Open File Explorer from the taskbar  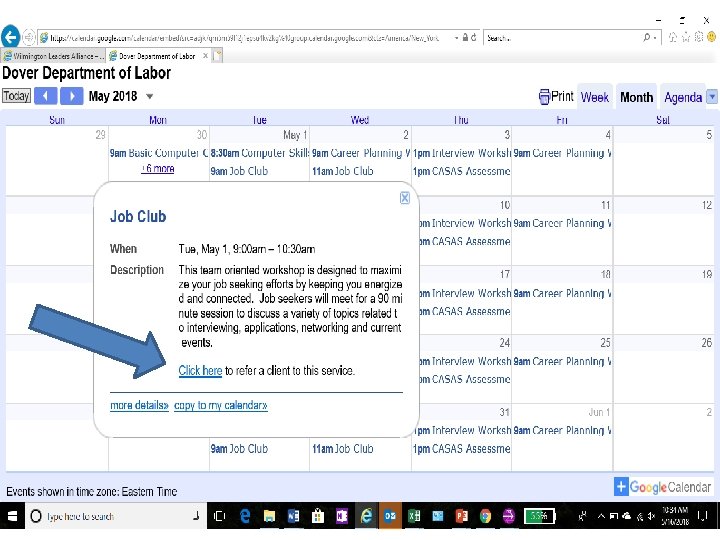[269, 516]
